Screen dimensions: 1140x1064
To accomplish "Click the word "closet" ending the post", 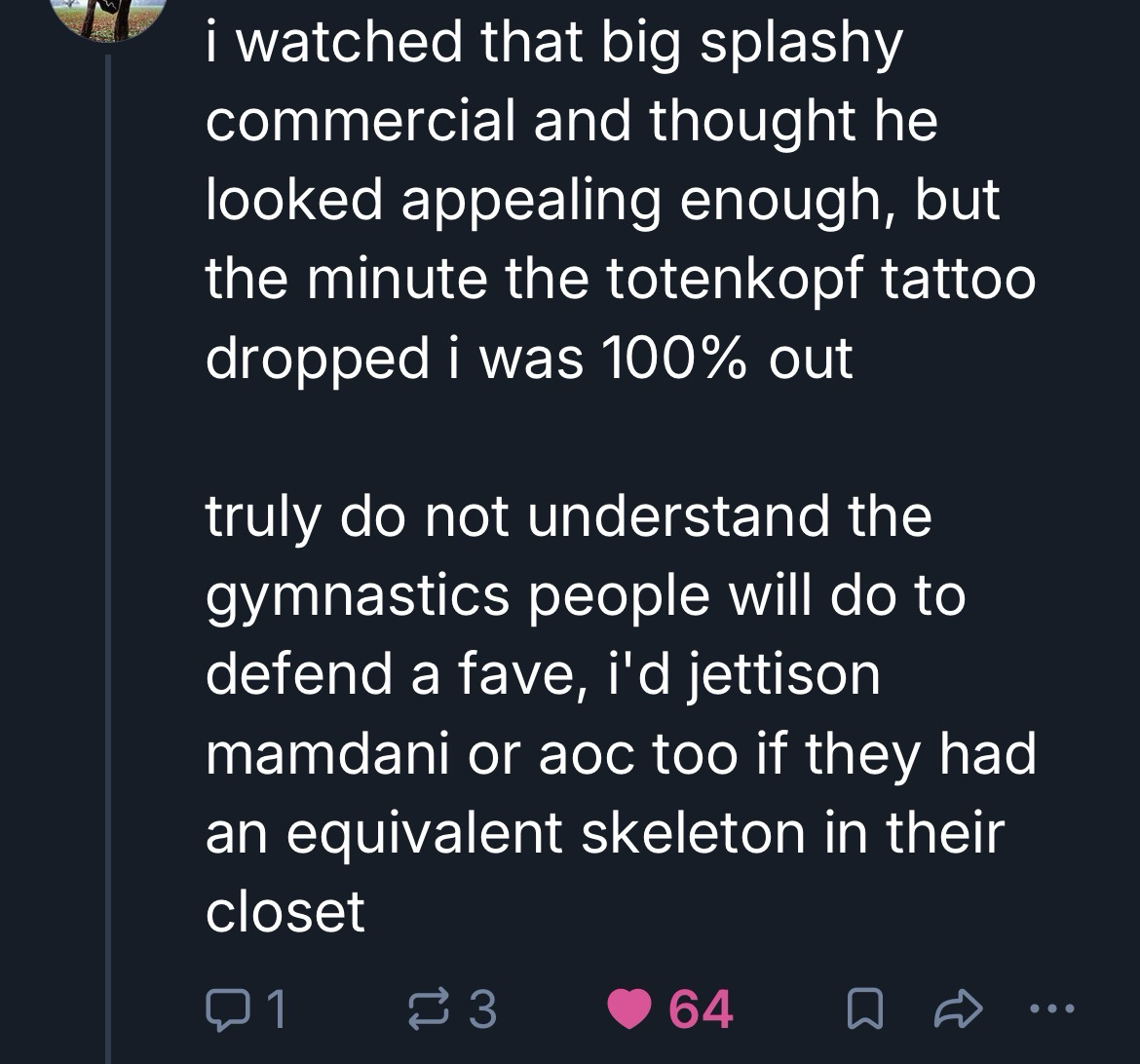I will (285, 910).
